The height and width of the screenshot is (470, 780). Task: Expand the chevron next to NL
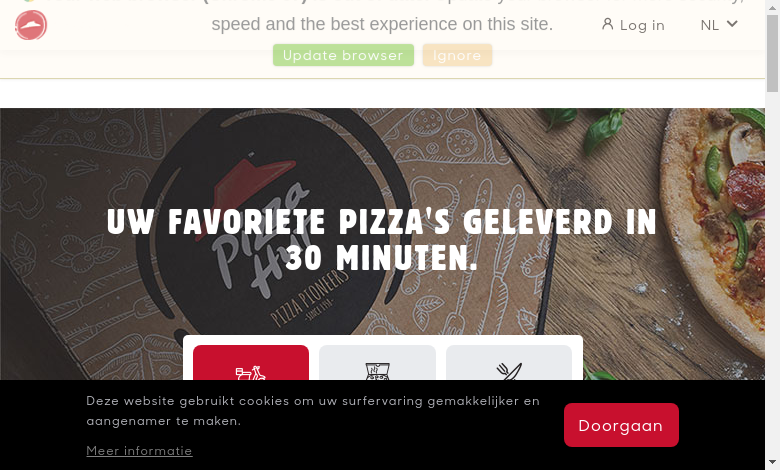[732, 23]
